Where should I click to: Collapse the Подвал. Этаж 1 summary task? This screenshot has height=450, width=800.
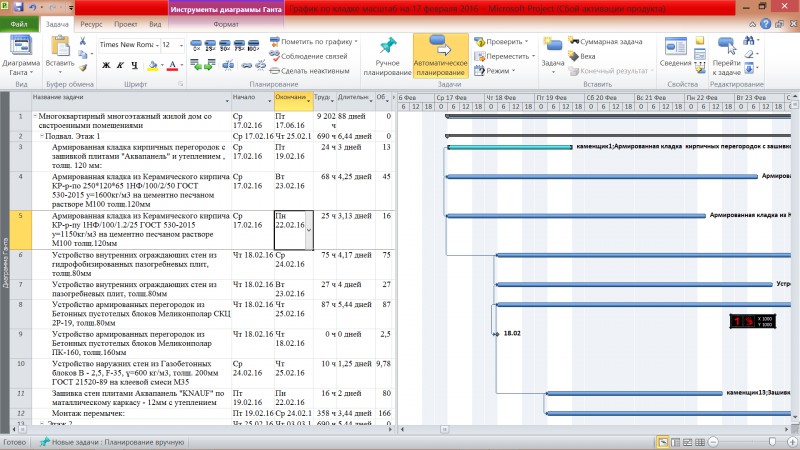(42, 136)
